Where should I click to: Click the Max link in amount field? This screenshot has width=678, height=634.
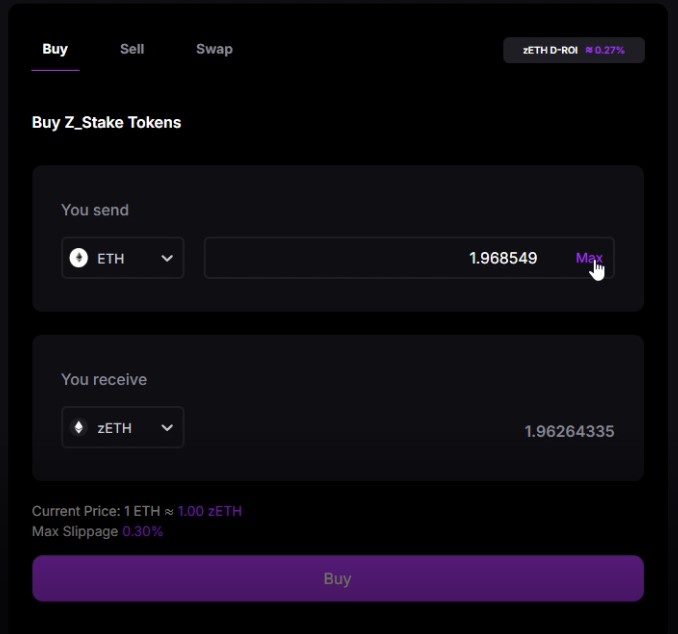point(588,258)
